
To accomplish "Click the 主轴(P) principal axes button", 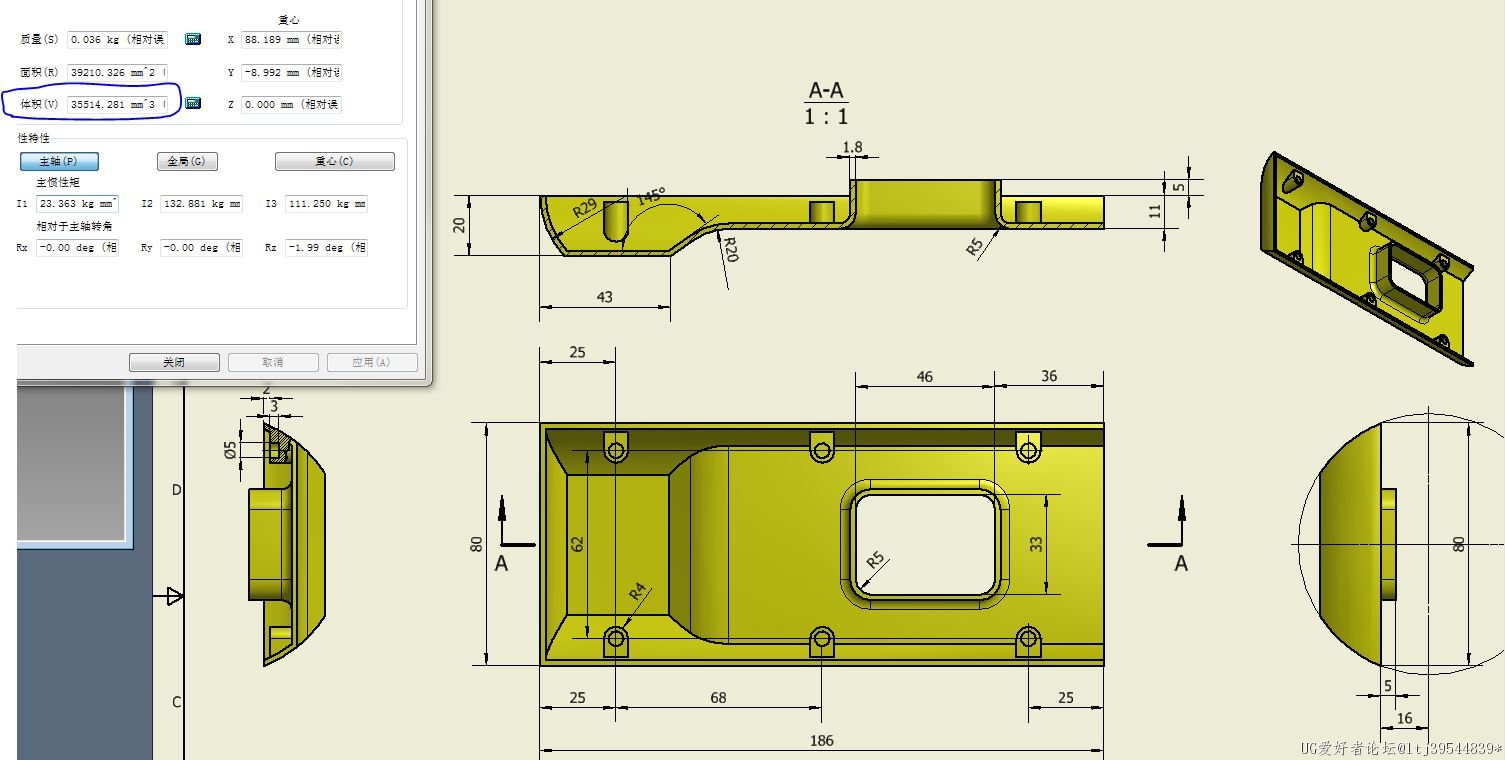I will [59, 161].
